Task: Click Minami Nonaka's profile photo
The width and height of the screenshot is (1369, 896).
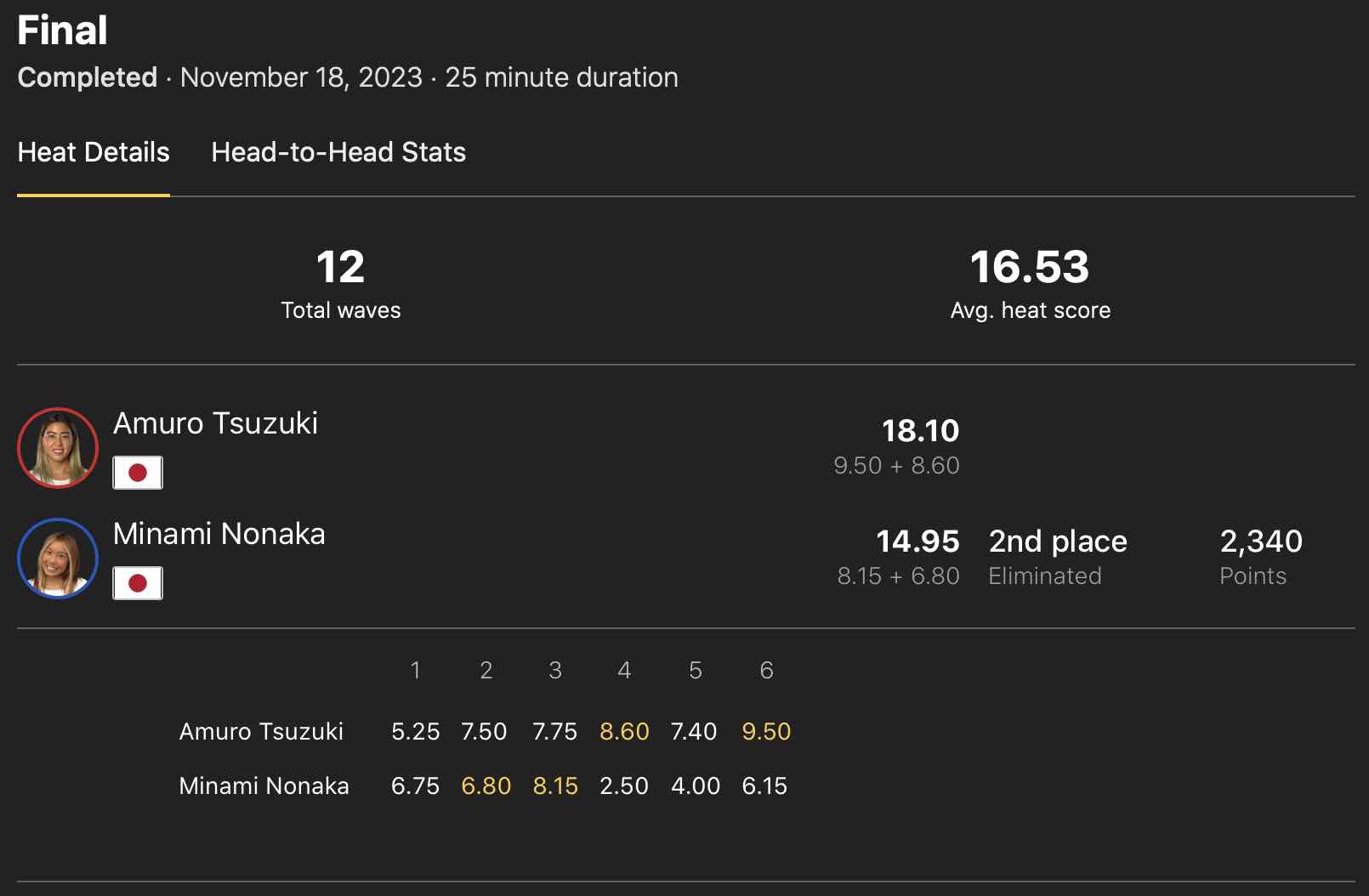Action: point(58,559)
